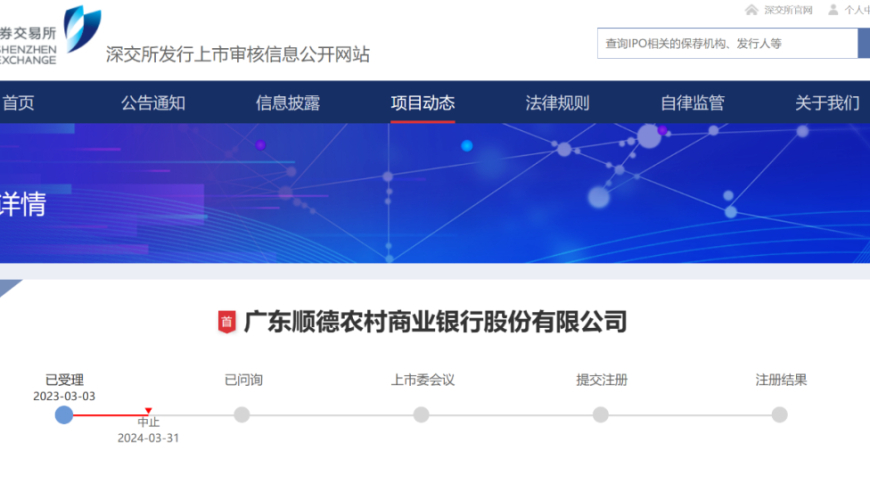The image size is (870, 492).
Task: Click the red 首 badge icon
Action: click(x=226, y=322)
